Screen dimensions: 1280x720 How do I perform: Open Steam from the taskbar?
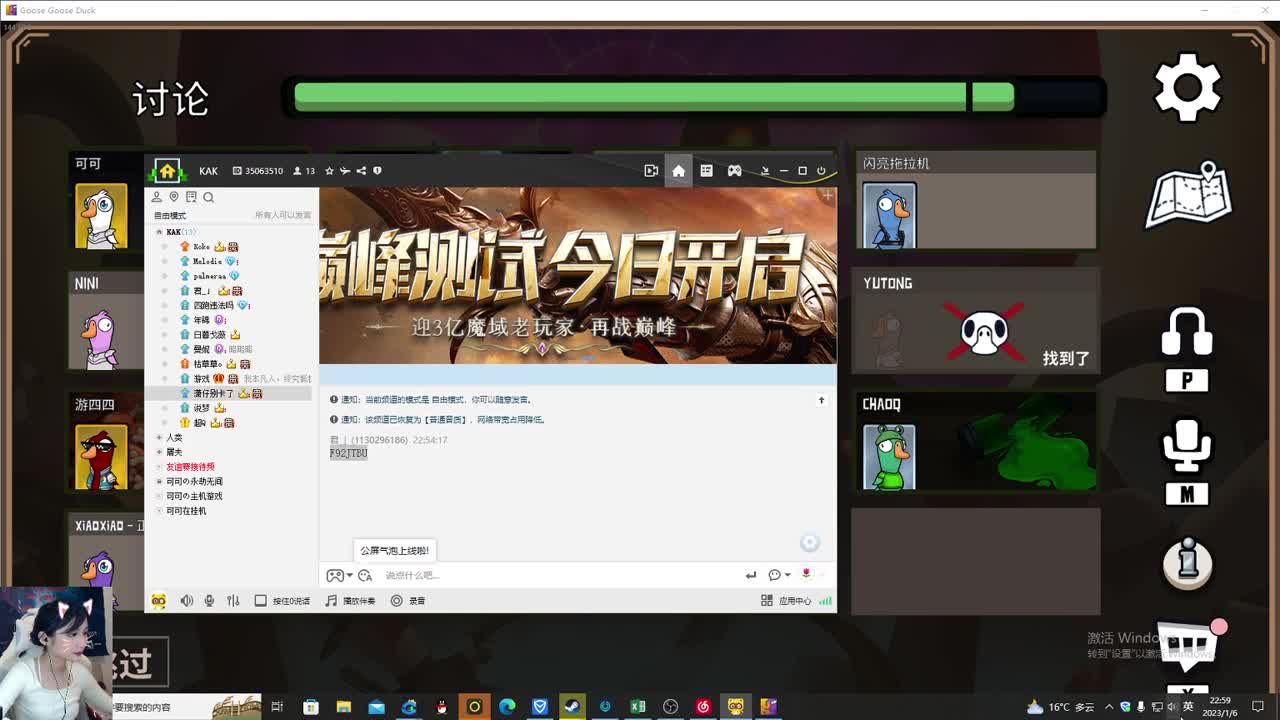pos(572,707)
